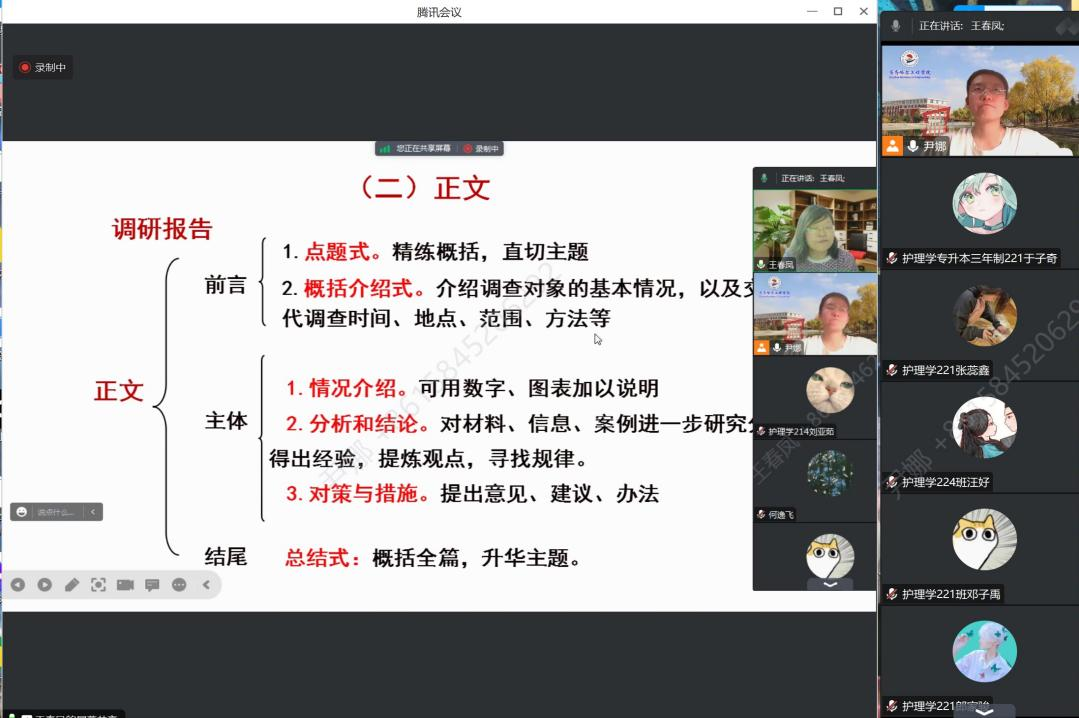
Task: Advance to next slide with play arrow
Action: click(44, 585)
